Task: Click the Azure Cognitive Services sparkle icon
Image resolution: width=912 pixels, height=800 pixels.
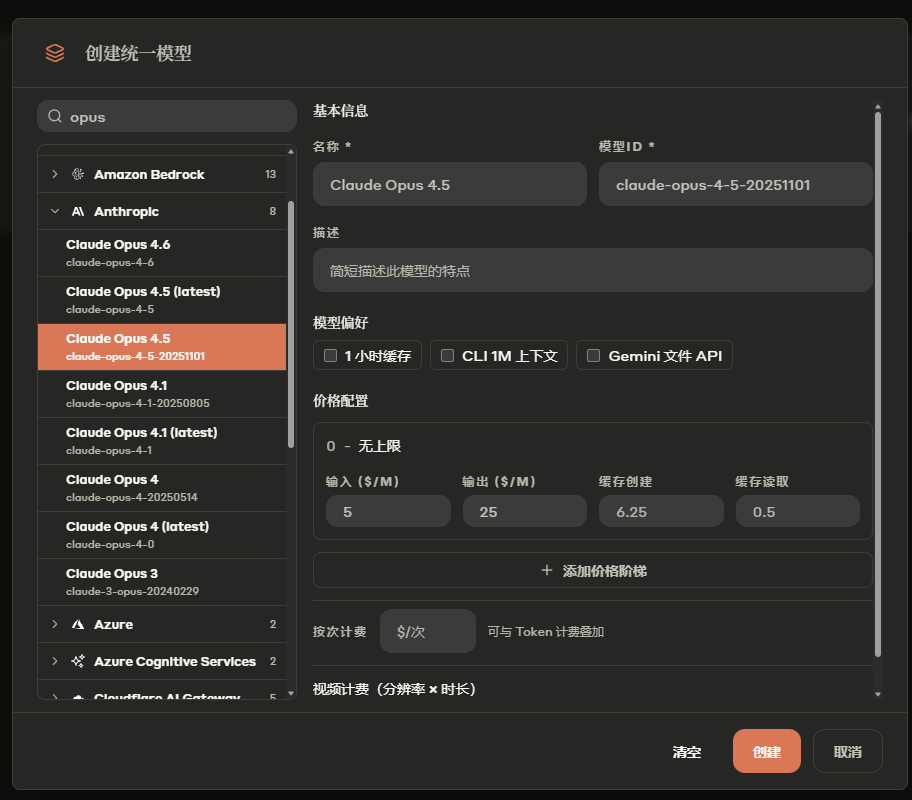Action: pyautogui.click(x=78, y=661)
